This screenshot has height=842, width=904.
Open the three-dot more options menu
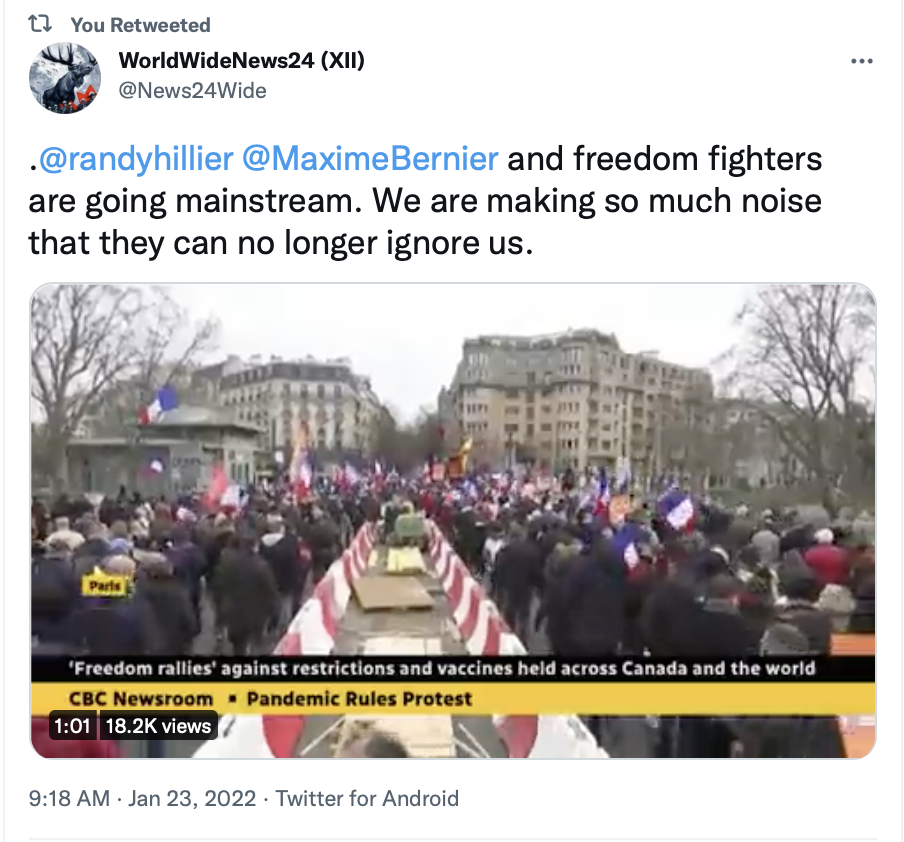pos(861,61)
